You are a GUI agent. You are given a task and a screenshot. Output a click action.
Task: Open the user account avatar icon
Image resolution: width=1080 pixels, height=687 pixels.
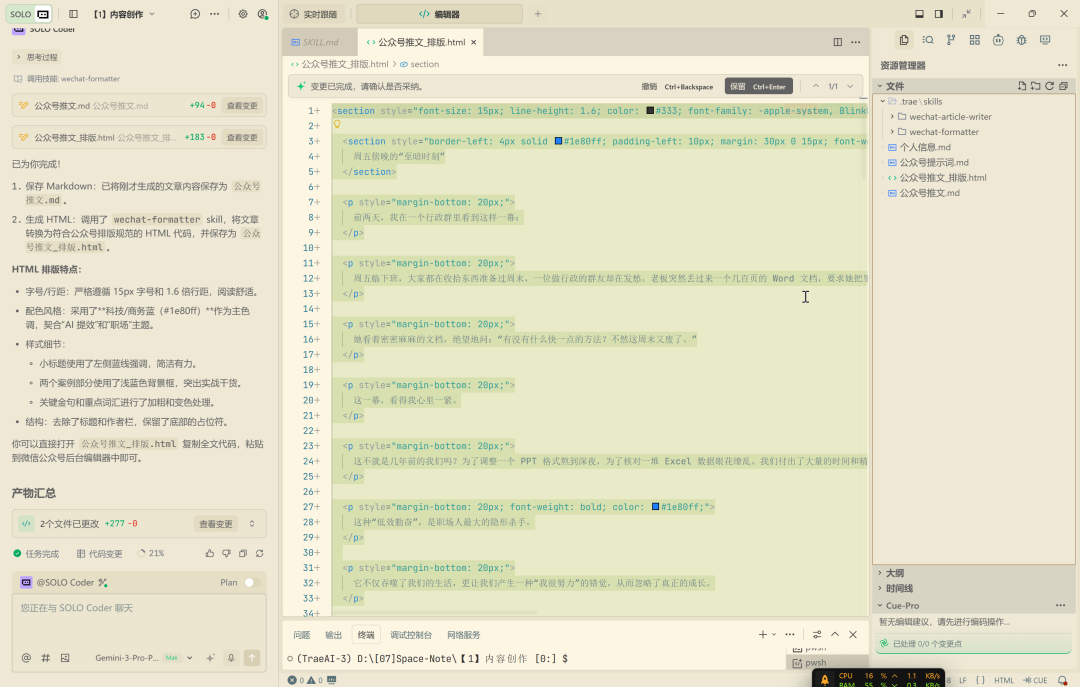coord(262,14)
